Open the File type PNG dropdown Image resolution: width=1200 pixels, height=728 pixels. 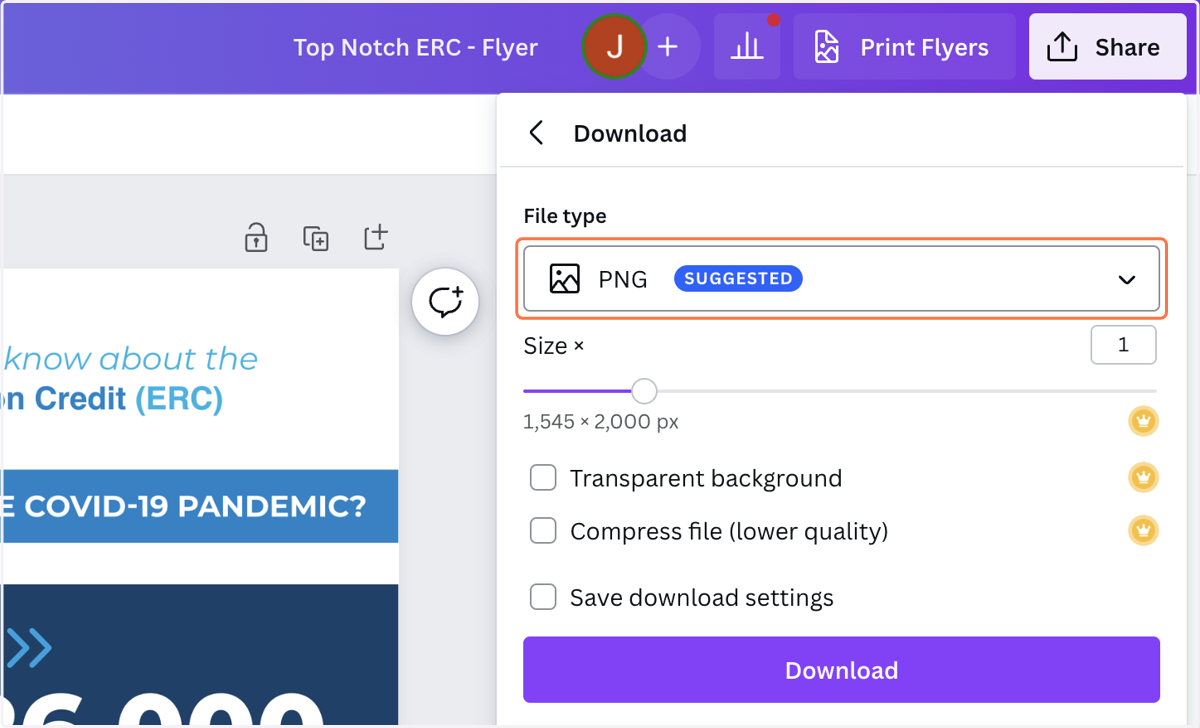841,279
